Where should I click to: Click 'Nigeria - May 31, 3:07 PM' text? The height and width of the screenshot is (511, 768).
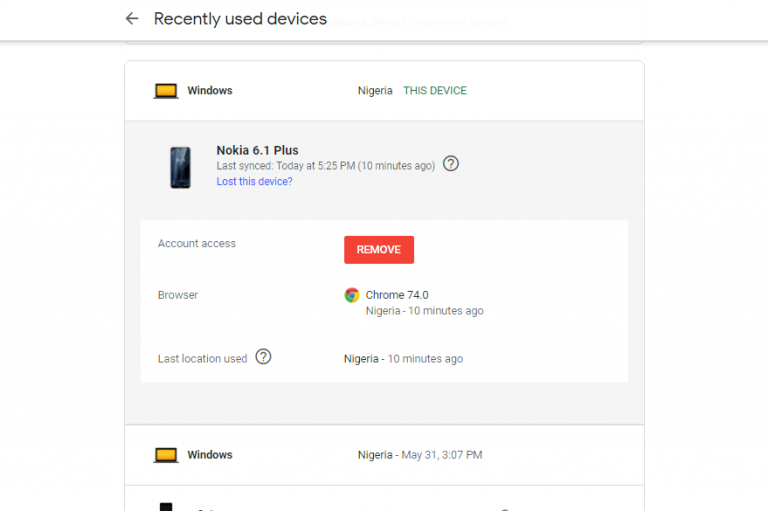point(420,455)
